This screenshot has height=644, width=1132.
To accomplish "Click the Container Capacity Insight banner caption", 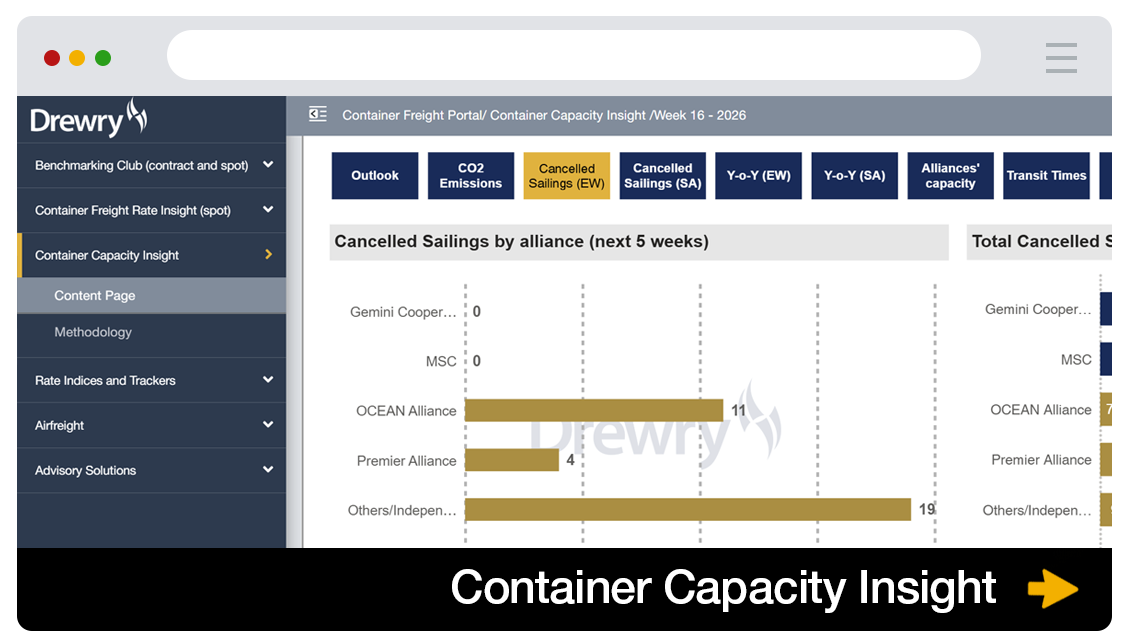I will [723, 588].
